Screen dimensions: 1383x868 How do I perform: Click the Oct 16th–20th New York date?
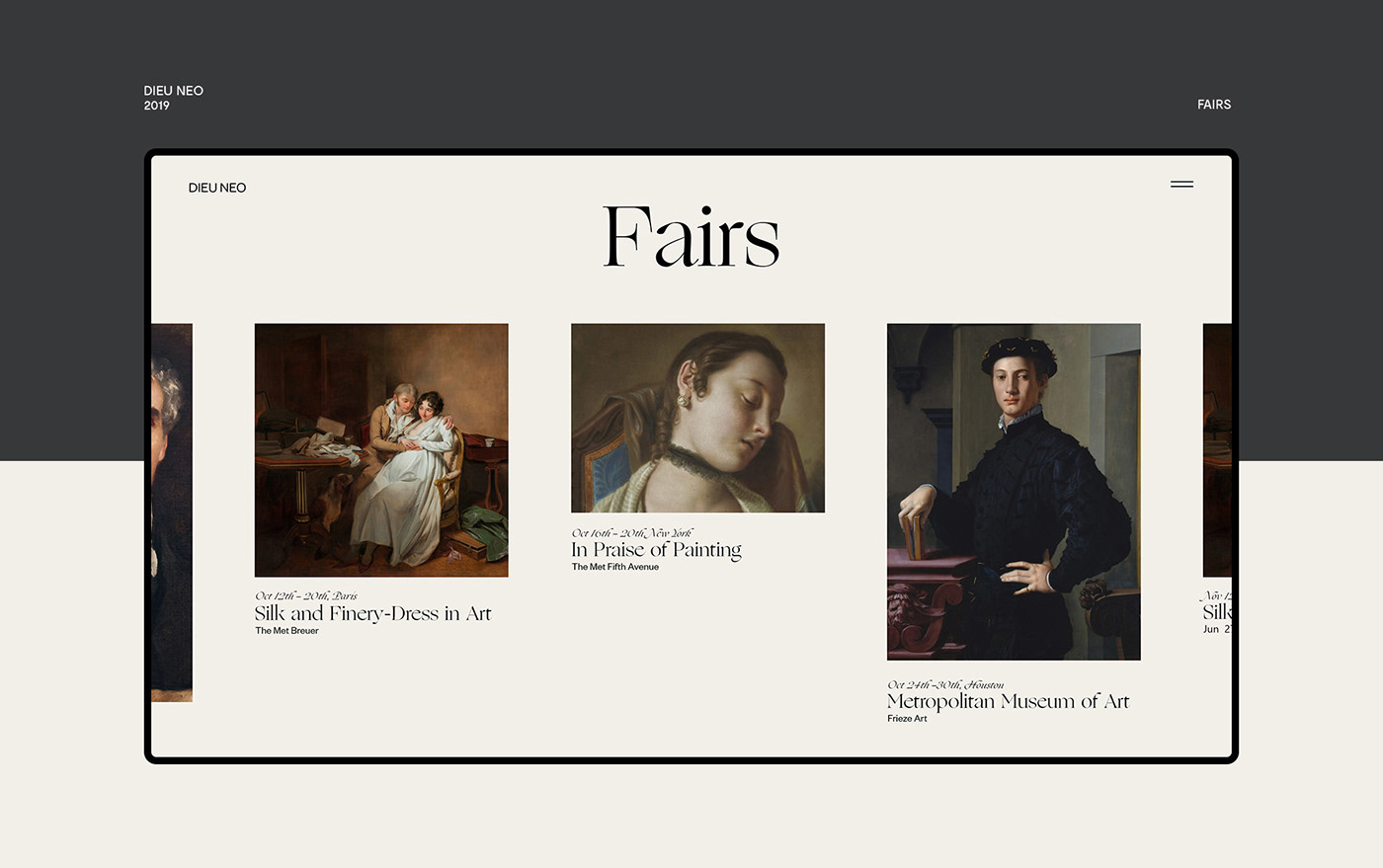632,532
